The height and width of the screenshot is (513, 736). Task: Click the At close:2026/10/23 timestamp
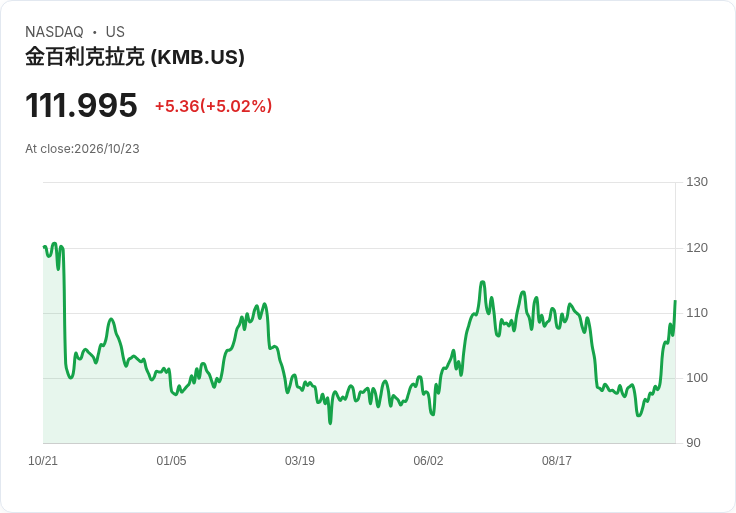(82, 149)
